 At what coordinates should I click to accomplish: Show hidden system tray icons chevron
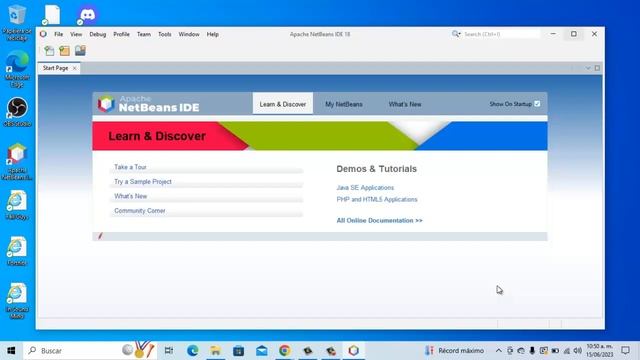click(x=499, y=351)
